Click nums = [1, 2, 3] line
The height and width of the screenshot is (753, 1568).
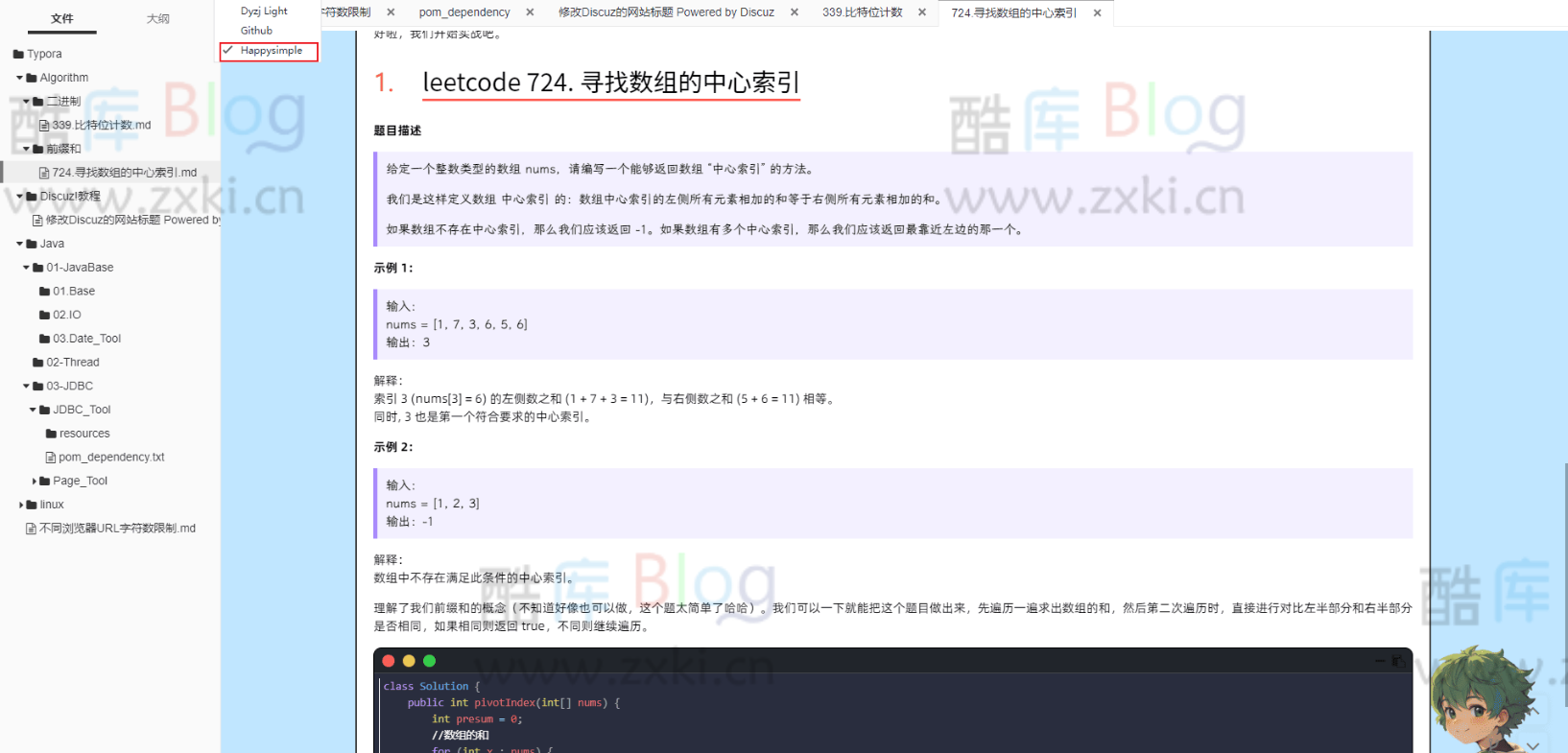[433, 504]
